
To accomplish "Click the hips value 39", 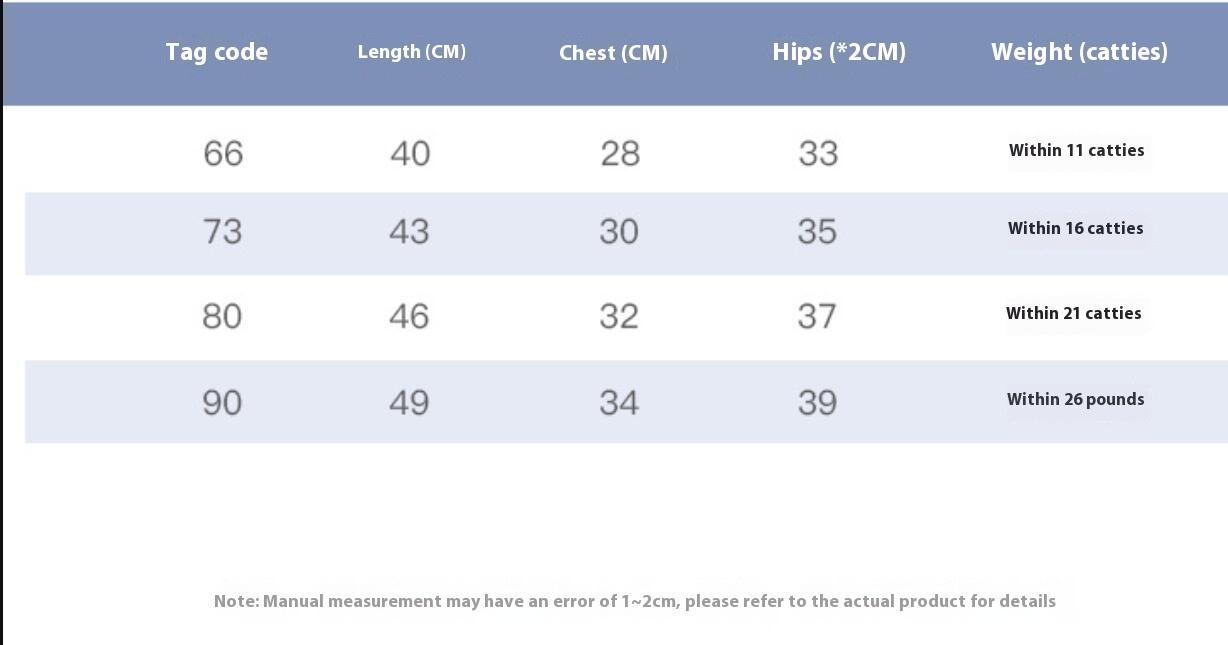I will tap(817, 402).
